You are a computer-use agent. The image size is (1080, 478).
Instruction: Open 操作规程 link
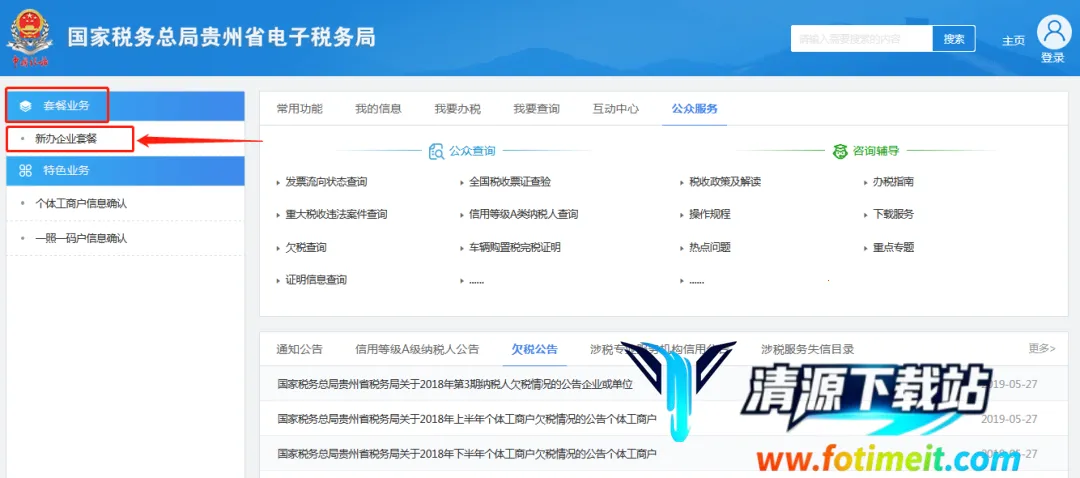709,214
